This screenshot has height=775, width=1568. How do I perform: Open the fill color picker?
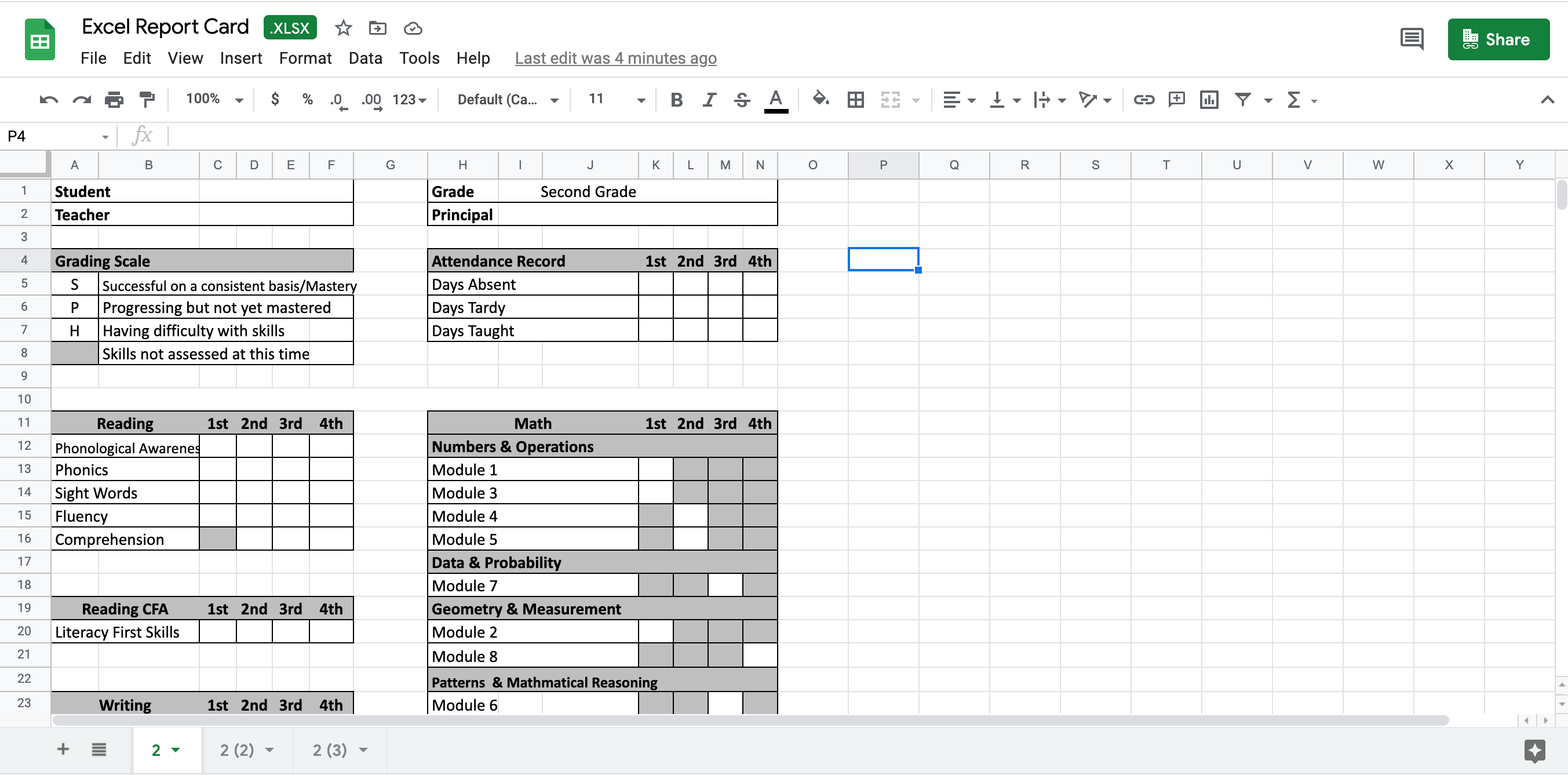point(821,99)
